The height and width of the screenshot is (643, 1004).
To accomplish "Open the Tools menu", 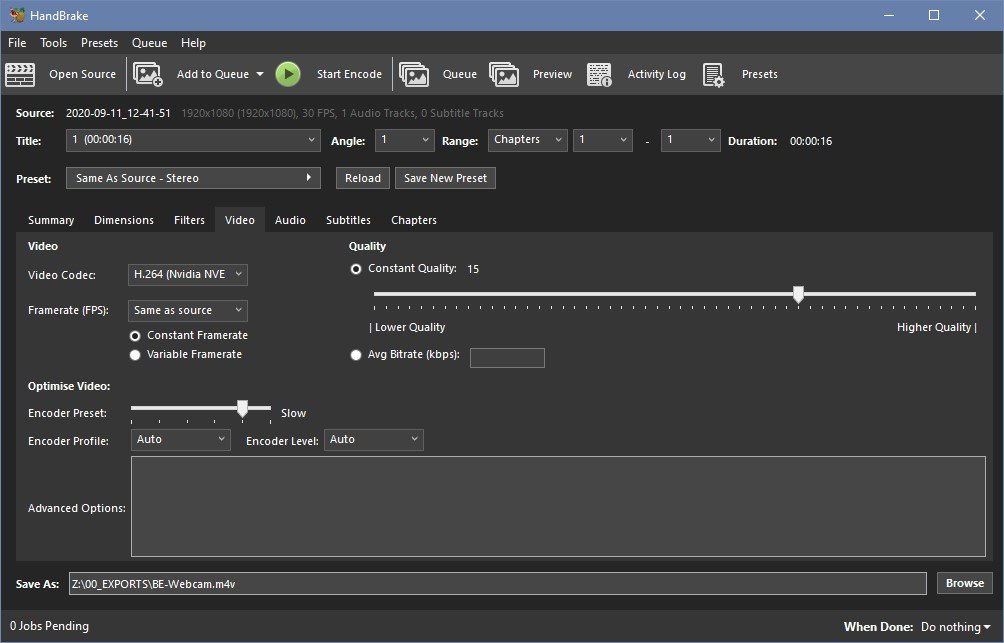I will pyautogui.click(x=54, y=43).
